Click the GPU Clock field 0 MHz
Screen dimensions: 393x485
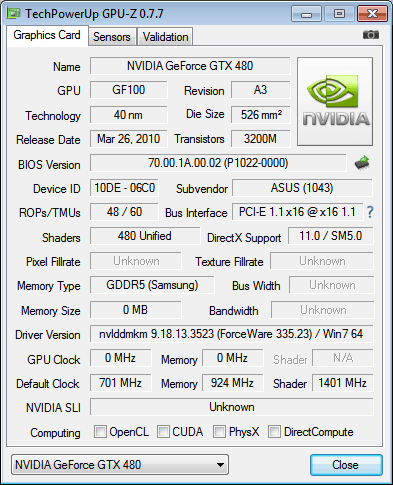point(120,358)
